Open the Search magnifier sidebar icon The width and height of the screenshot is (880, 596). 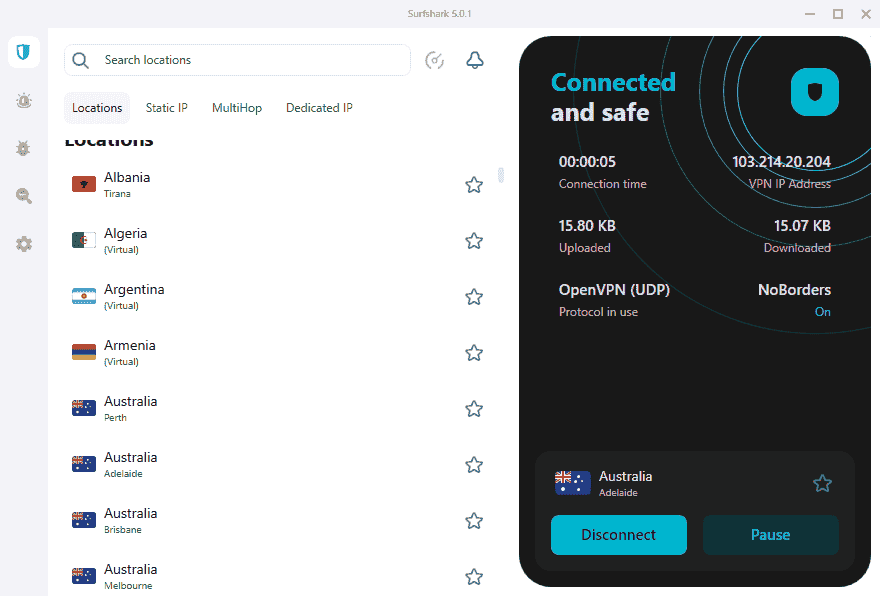click(24, 196)
